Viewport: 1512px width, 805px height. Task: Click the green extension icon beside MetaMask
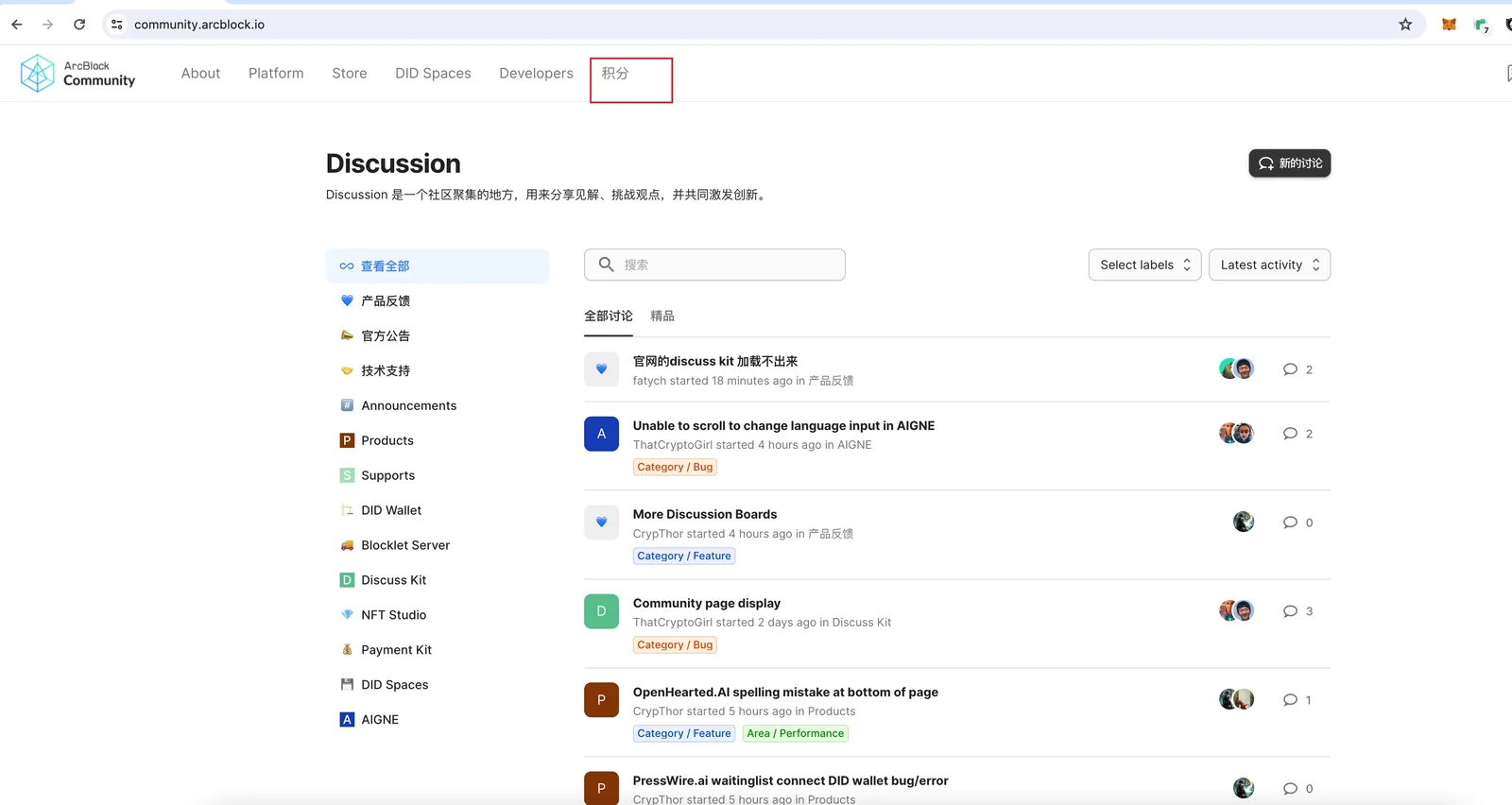tap(1481, 25)
